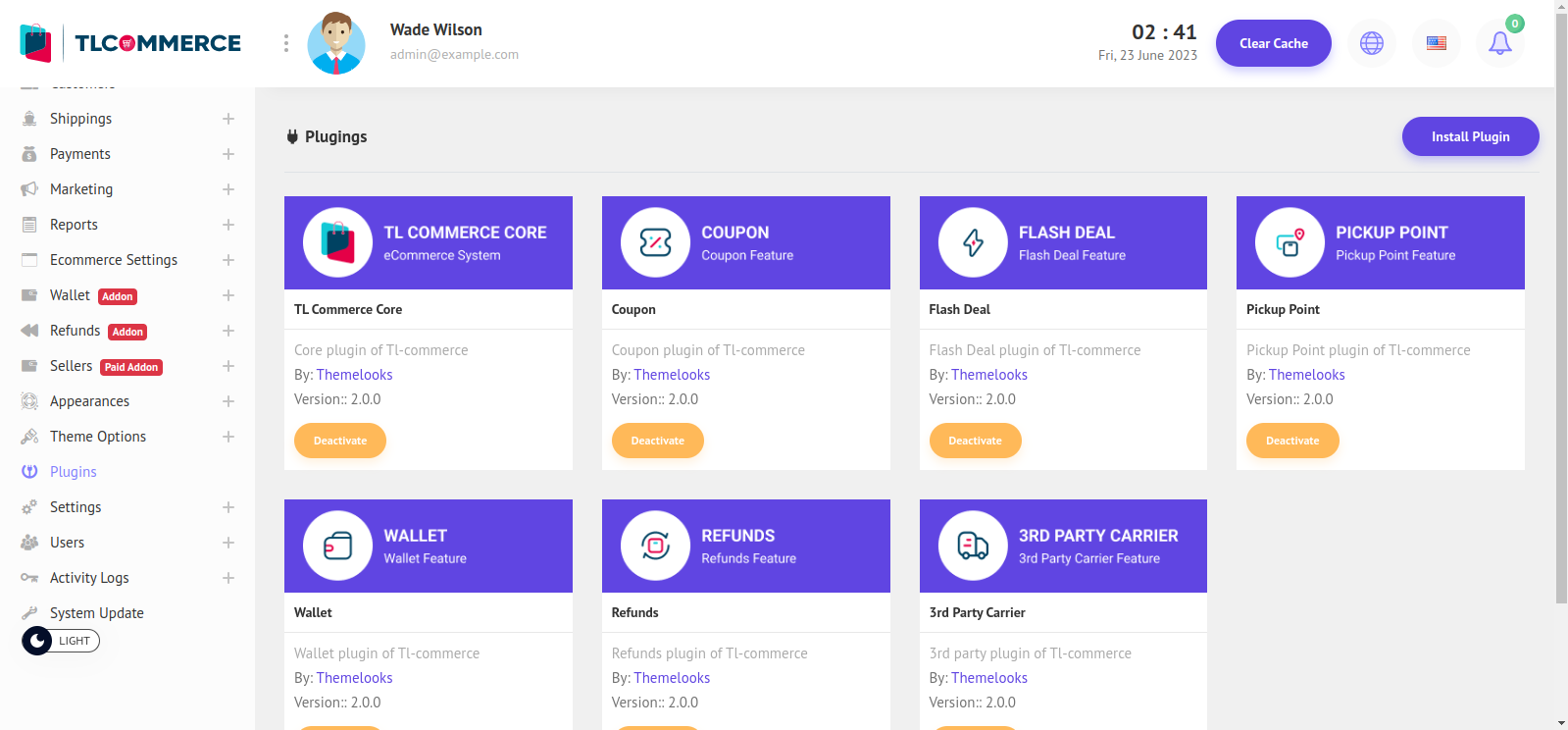Image resolution: width=1568 pixels, height=730 pixels.
Task: Click the Coupon plugin ticket icon
Action: point(655,242)
